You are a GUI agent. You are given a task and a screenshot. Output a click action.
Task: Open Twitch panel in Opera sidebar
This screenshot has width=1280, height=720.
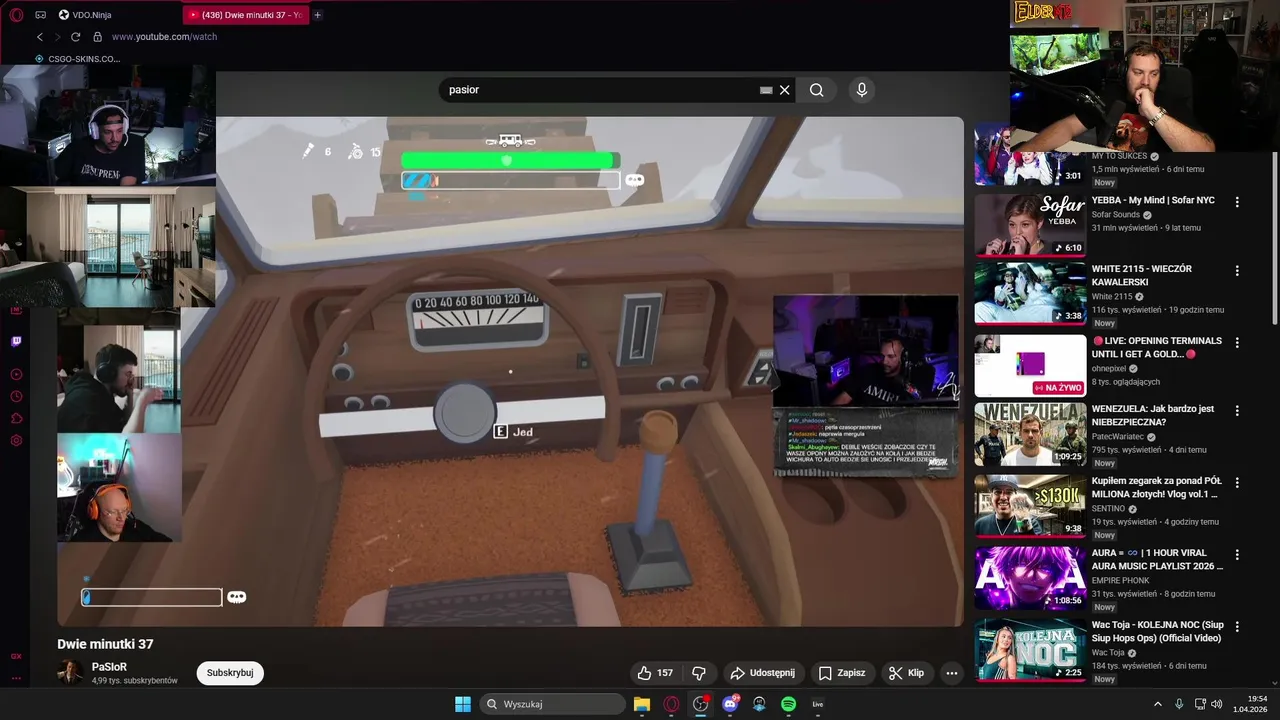pyautogui.click(x=16, y=342)
